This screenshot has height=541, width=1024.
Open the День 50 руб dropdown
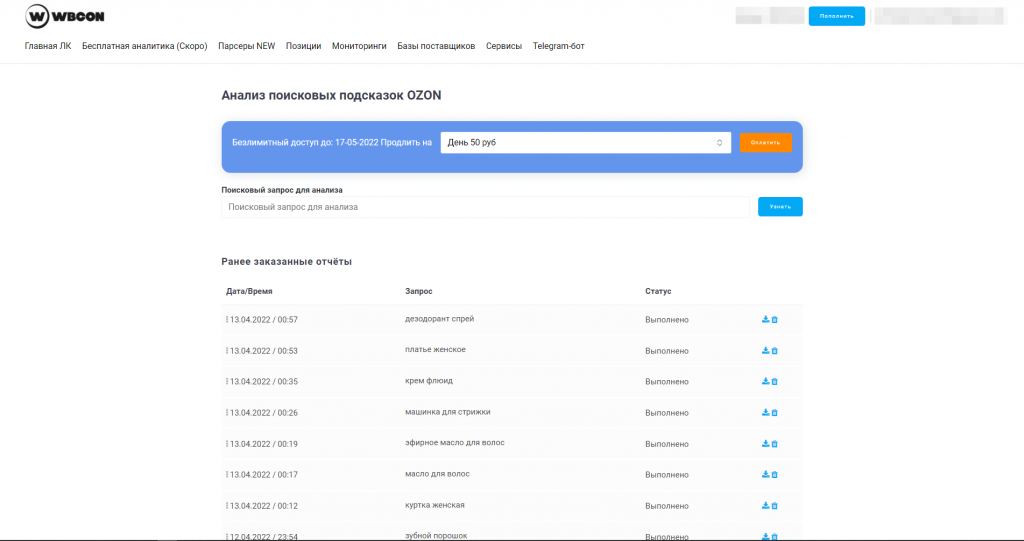point(586,142)
